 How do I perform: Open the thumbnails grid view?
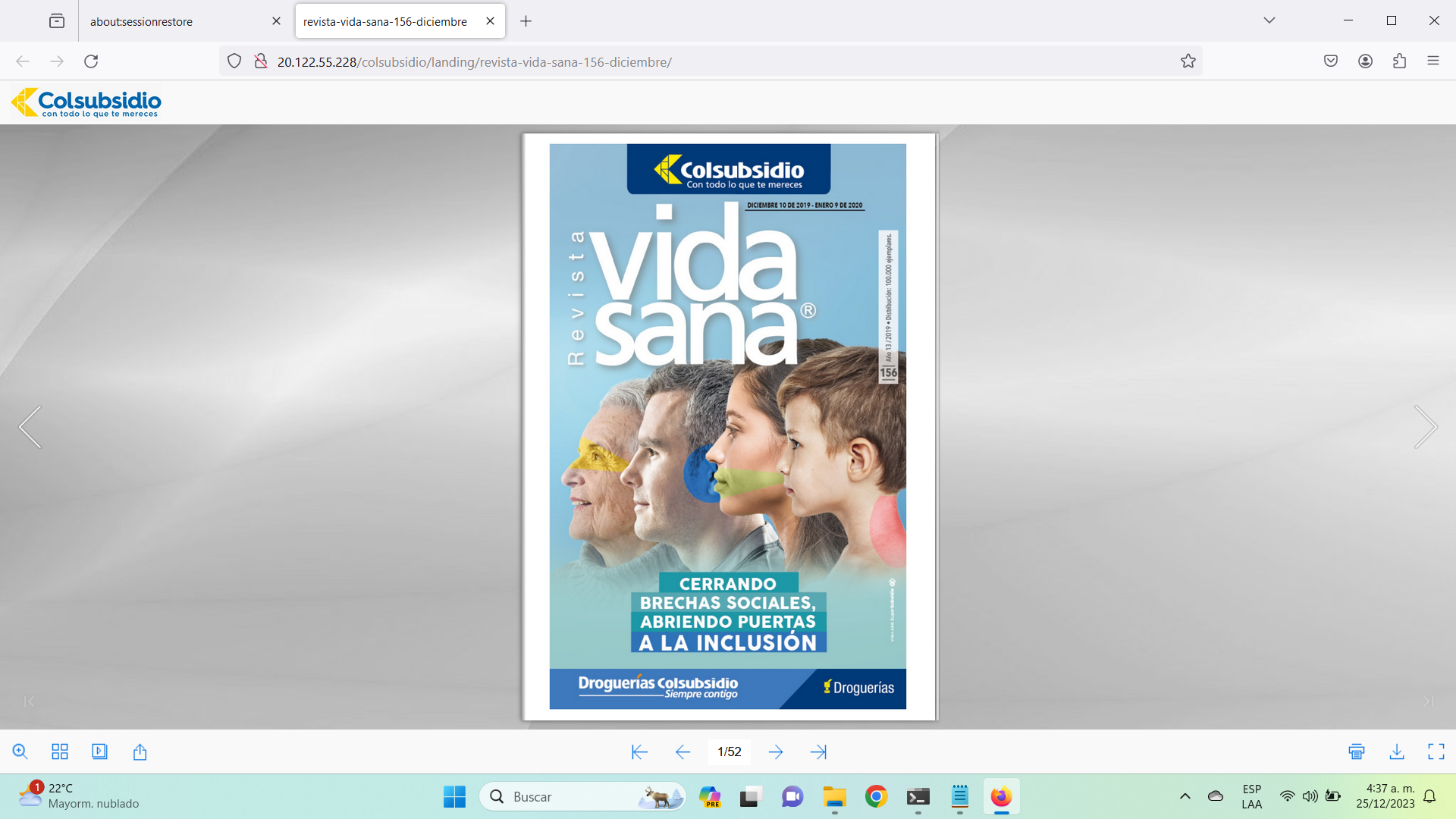point(60,752)
